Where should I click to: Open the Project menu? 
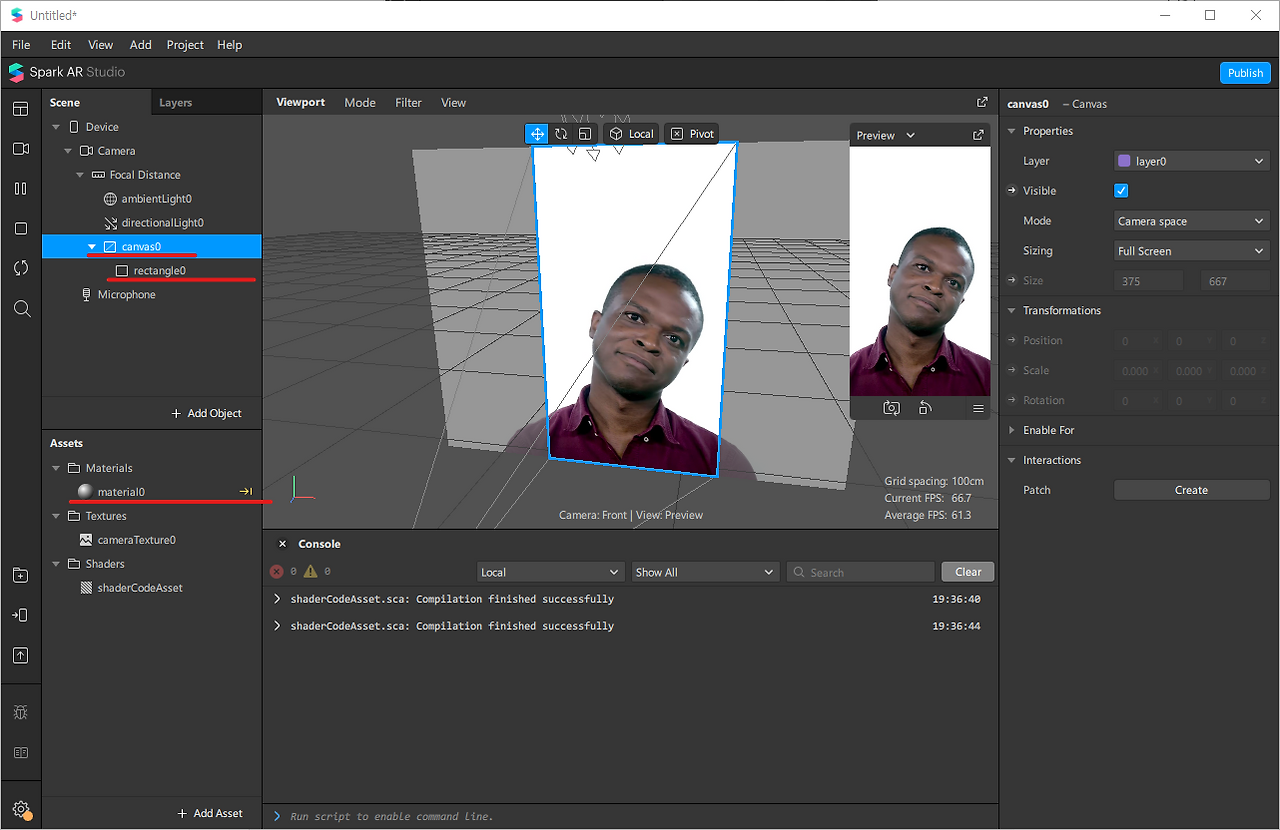click(185, 45)
